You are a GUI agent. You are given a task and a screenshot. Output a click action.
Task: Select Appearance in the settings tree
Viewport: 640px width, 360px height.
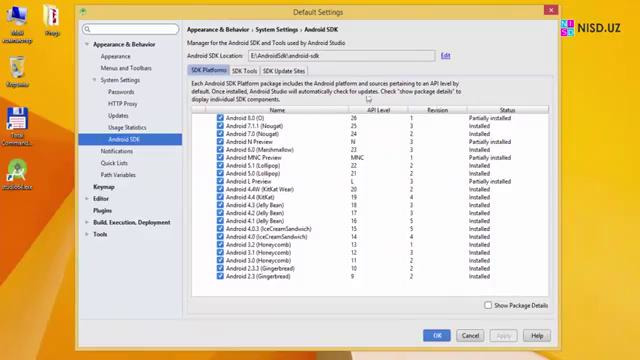click(116, 56)
